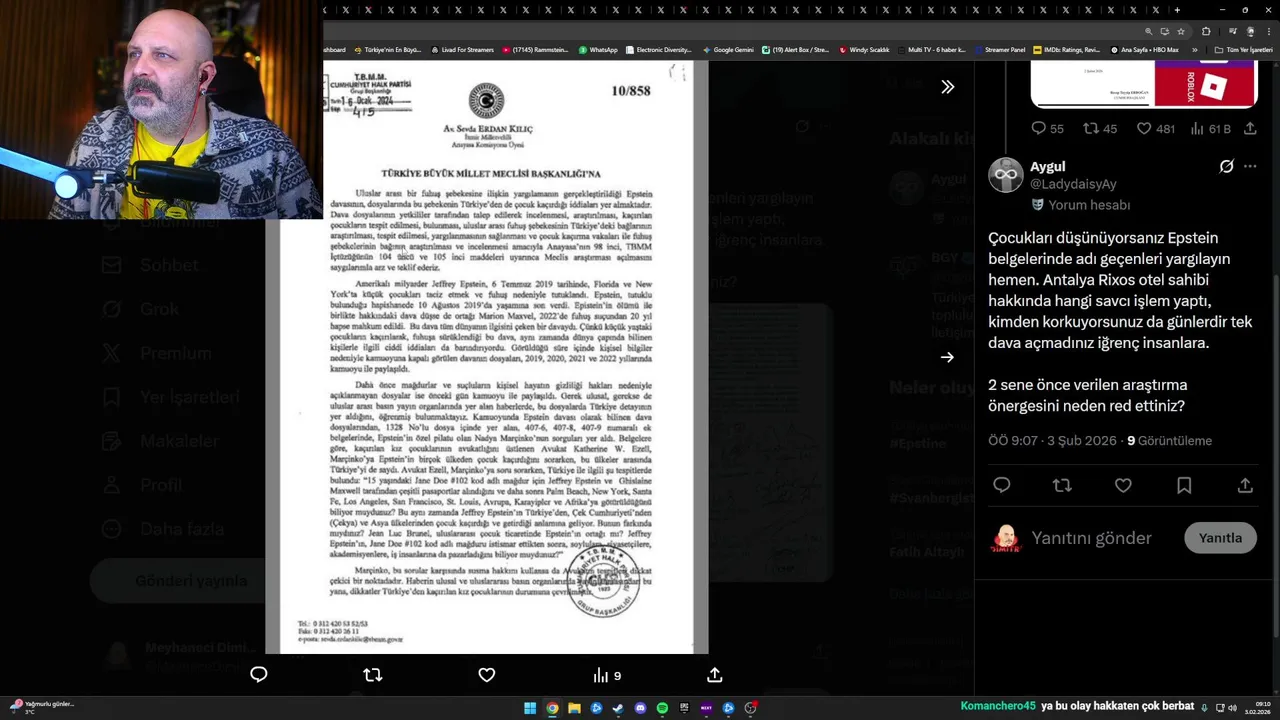Image resolution: width=1280 pixels, height=720 pixels.
Task: Open a new browser tab with plus
Action: 1177,10
